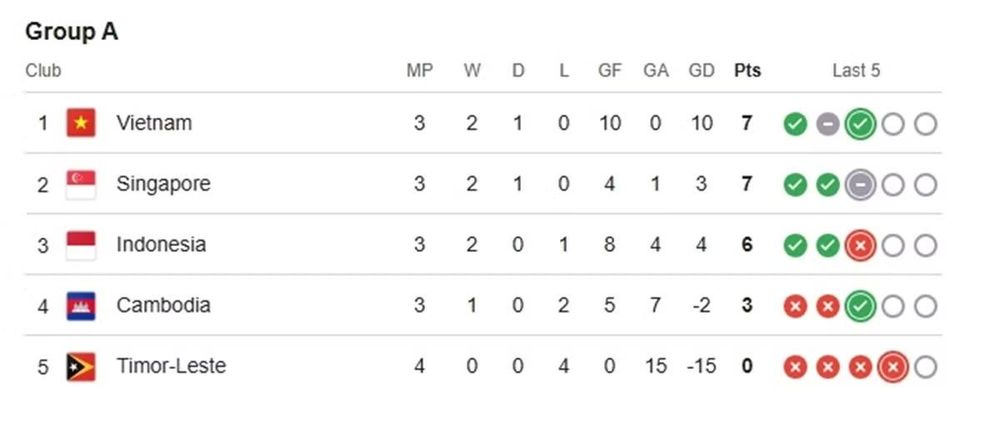This screenshot has width=1000, height=428.
Task: Click Timor-Leste's empty fifth match circle
Action: [925, 367]
